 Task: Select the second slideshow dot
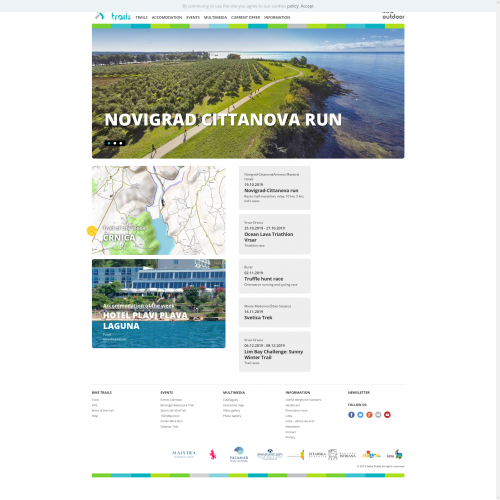click(115, 143)
